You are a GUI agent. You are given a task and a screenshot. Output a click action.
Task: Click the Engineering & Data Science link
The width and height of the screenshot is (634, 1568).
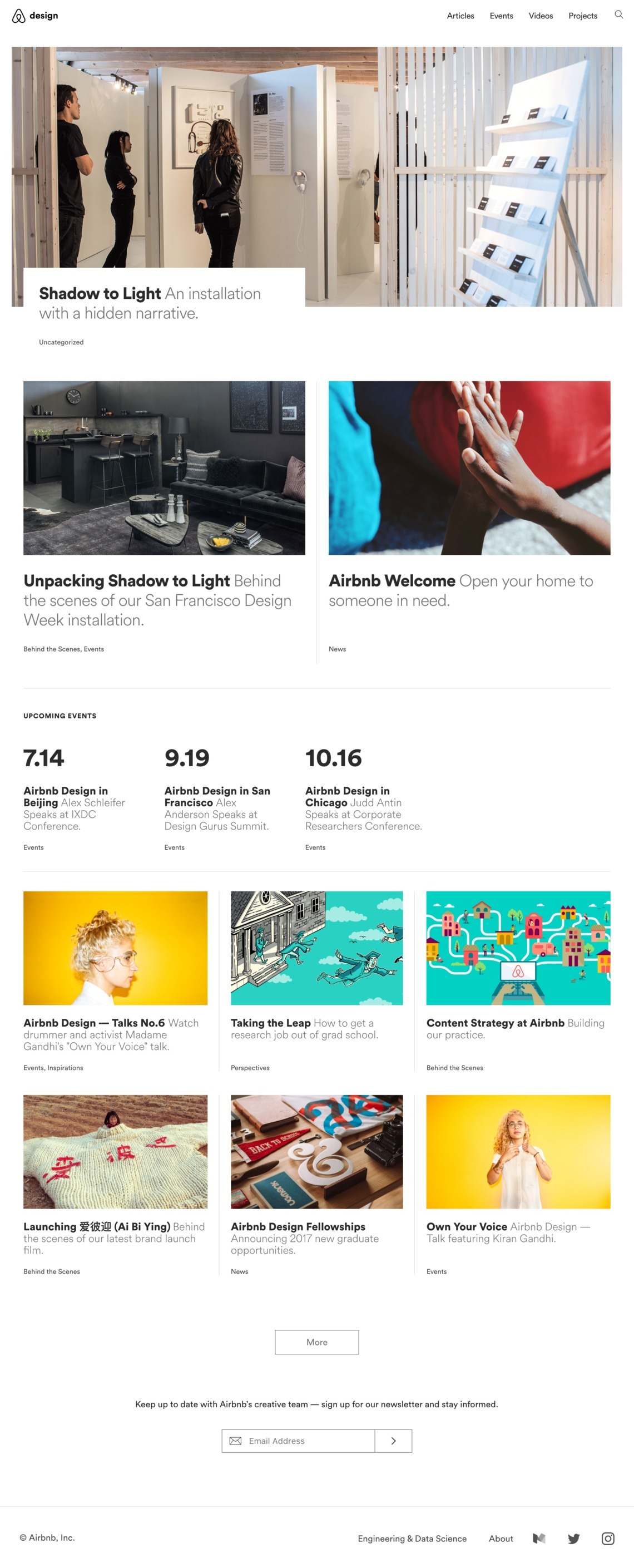[412, 1538]
